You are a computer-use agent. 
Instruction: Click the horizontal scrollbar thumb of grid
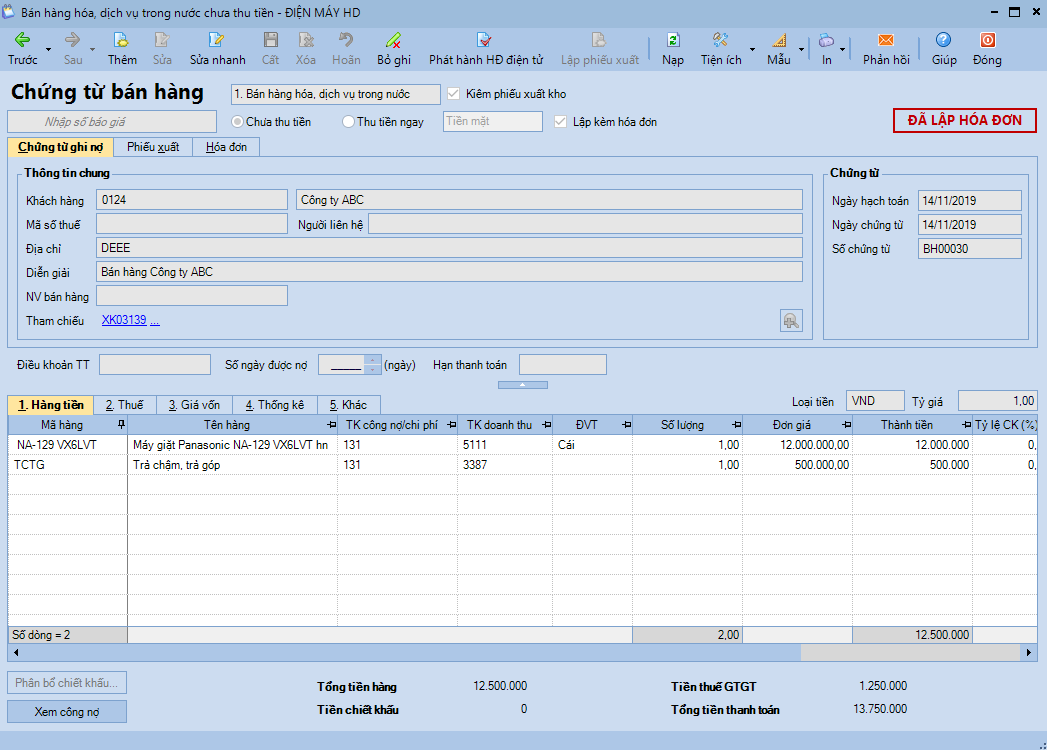tap(911, 652)
